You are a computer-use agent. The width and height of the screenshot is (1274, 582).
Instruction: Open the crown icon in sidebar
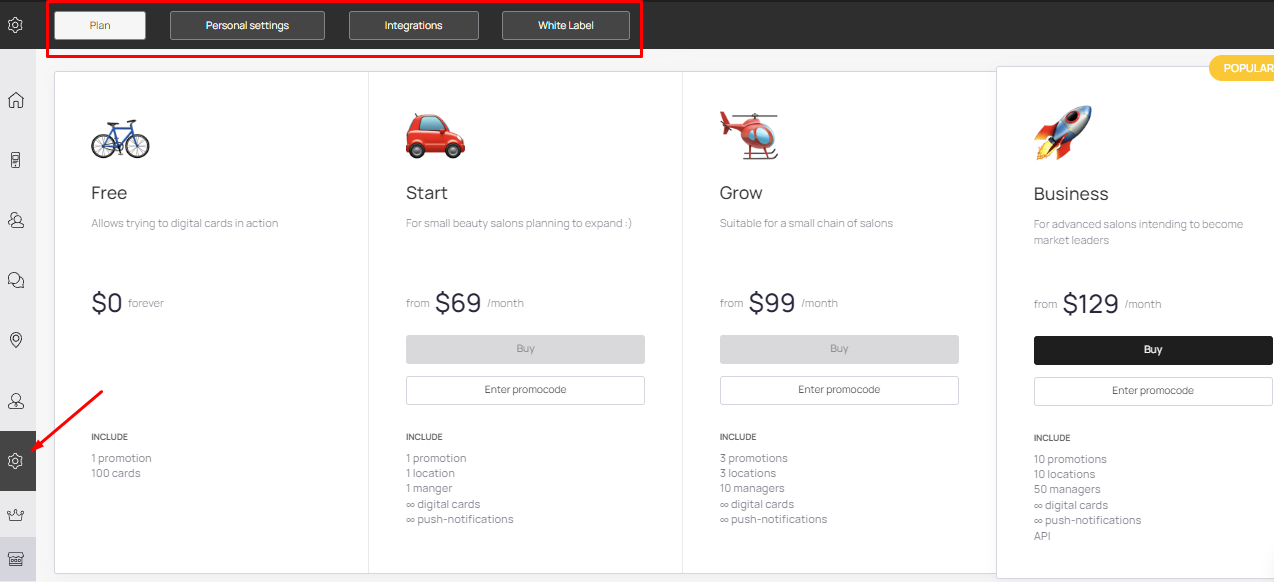[16, 515]
